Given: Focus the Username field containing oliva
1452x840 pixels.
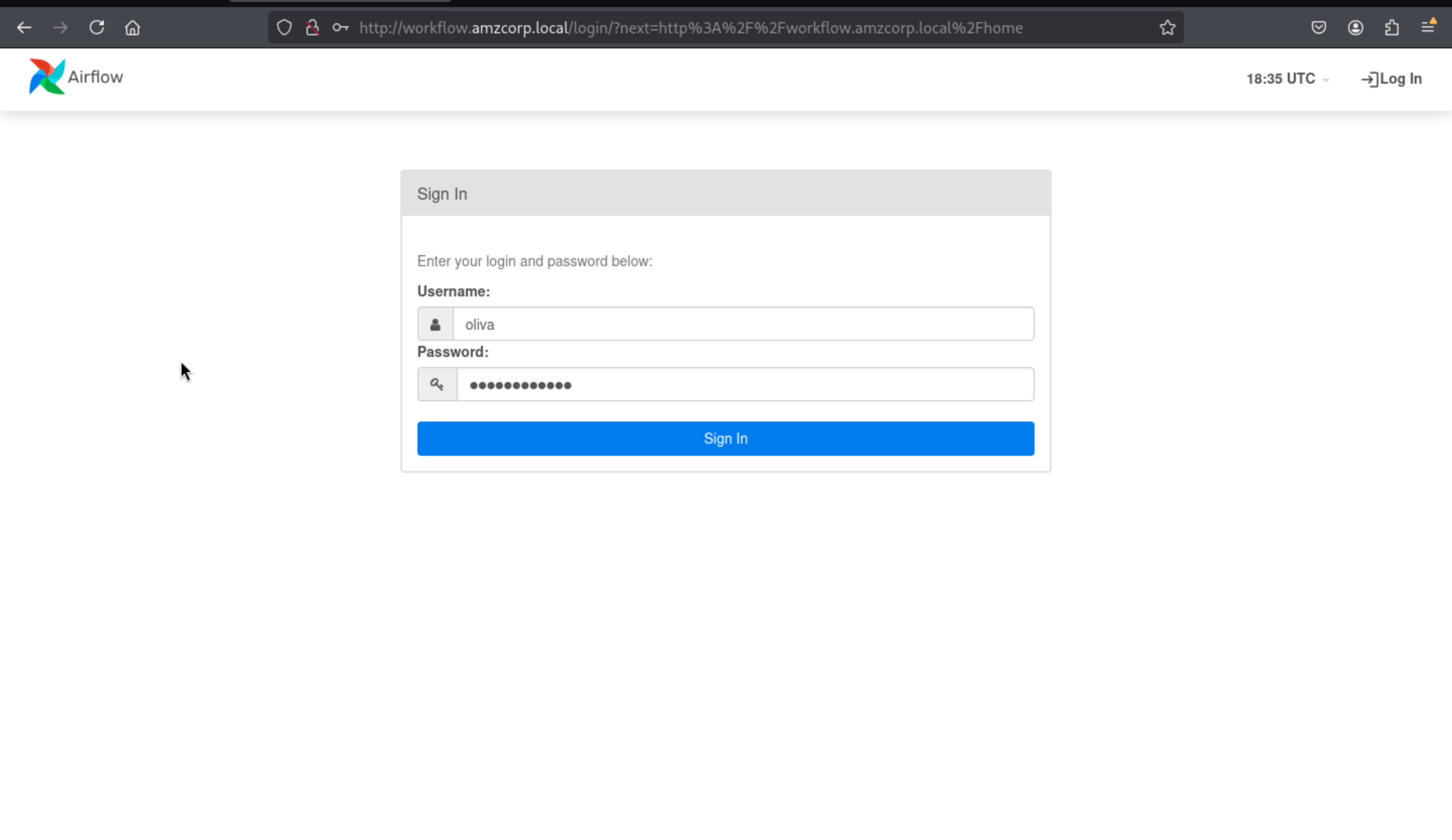Looking at the screenshot, I should 742,324.
